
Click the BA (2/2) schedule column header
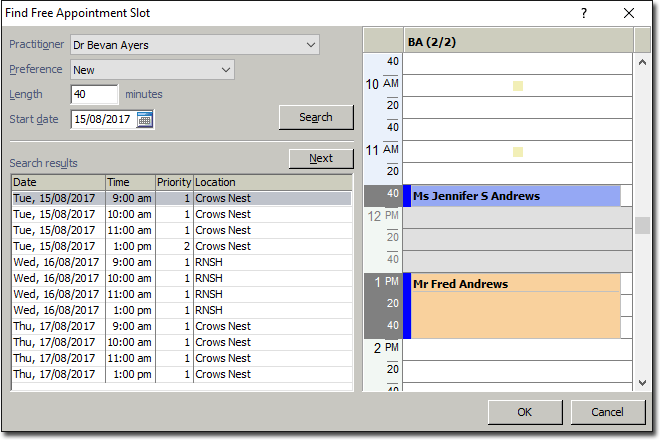[x=518, y=41]
